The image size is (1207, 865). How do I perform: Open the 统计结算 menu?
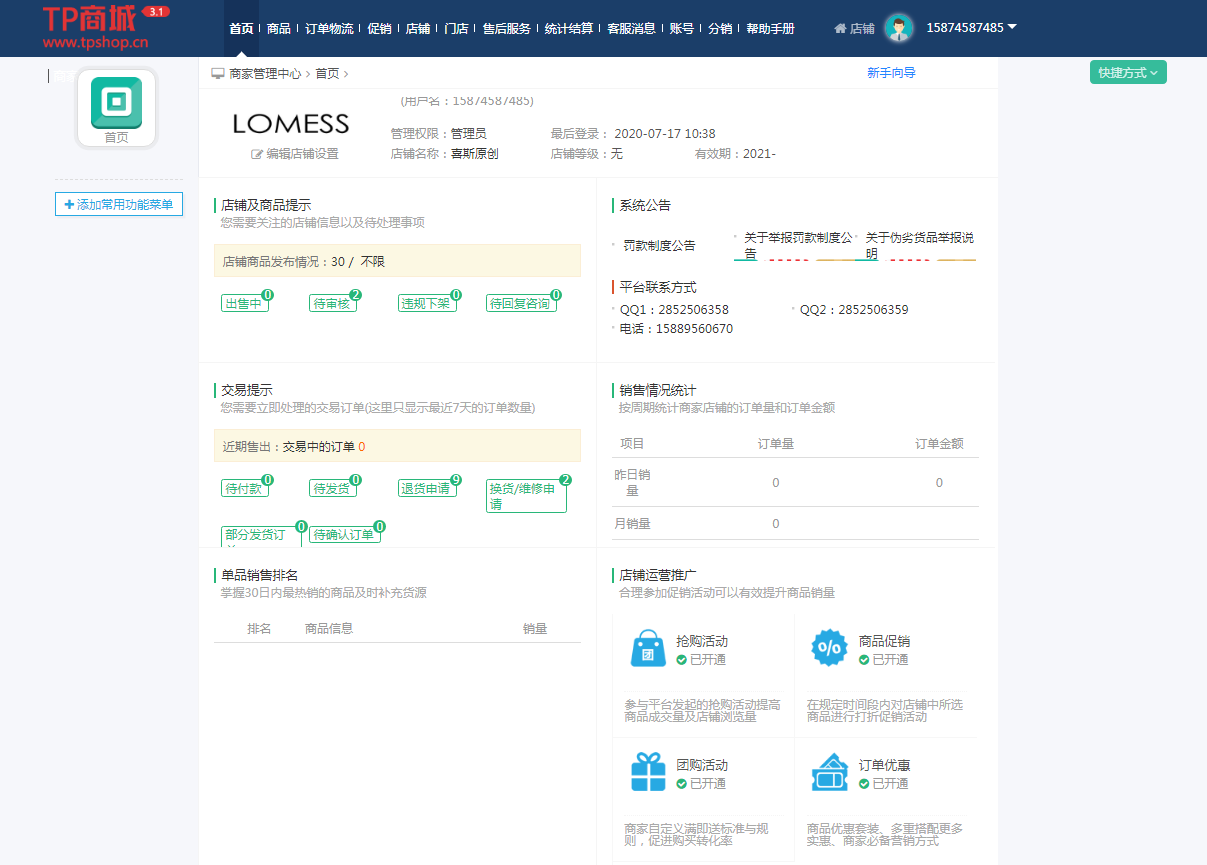(x=569, y=29)
